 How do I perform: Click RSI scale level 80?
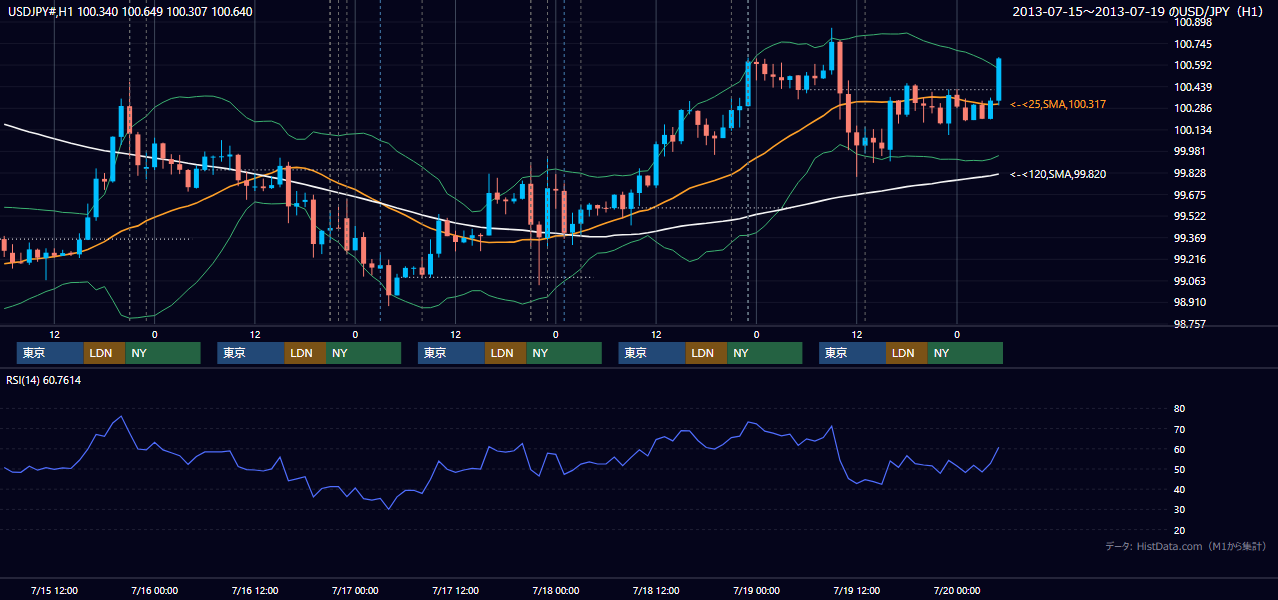coord(1180,409)
